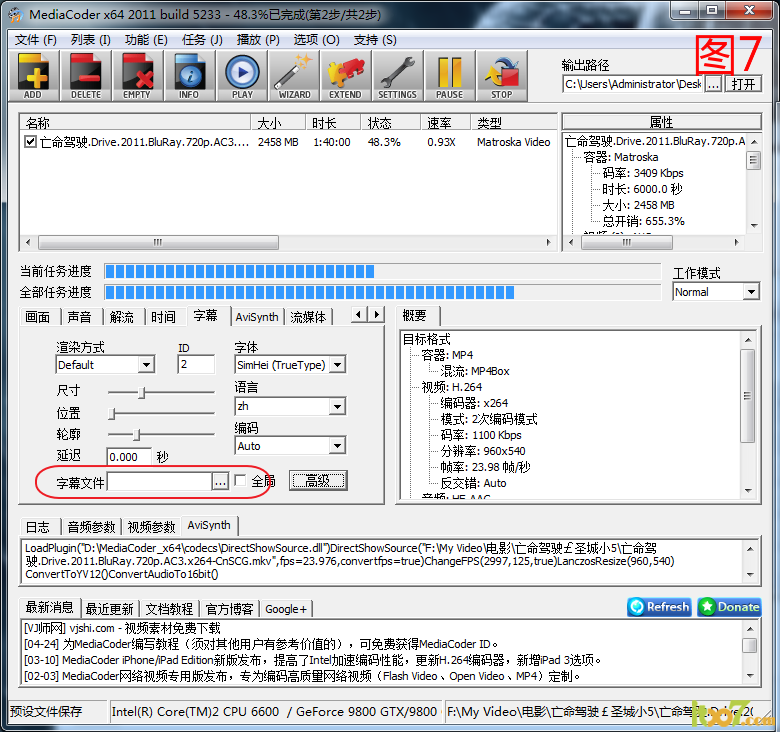Adjust the 尺寸 slider
The height and width of the screenshot is (732, 780).
[142, 392]
